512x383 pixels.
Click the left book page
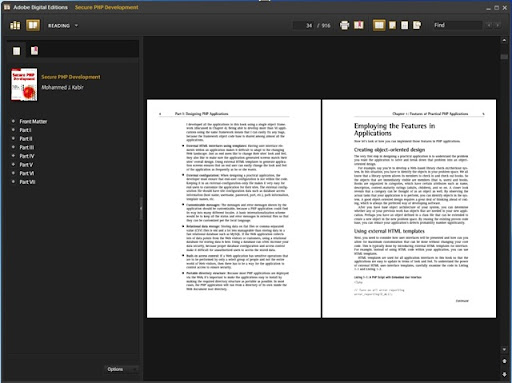[x=234, y=209]
